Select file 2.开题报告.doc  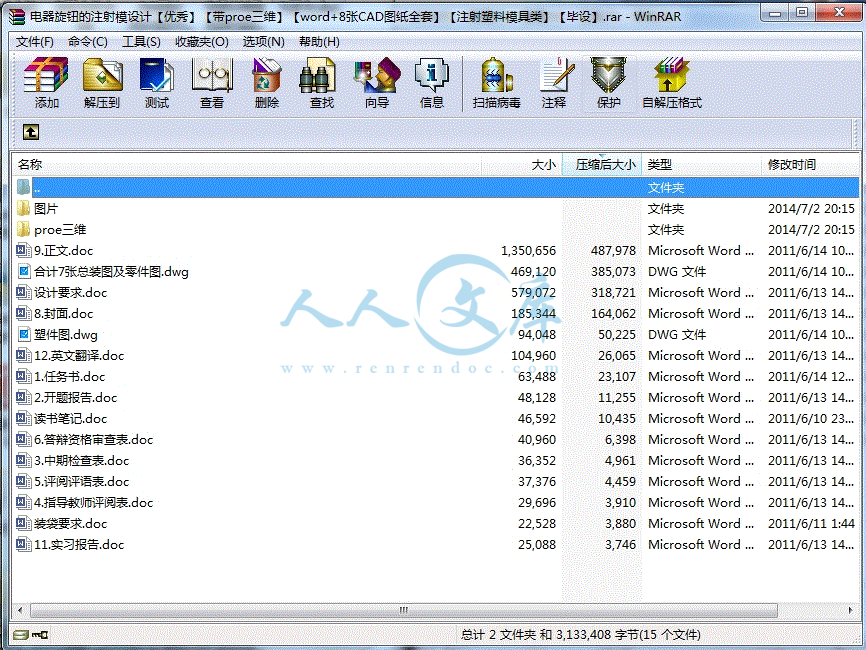[76, 397]
